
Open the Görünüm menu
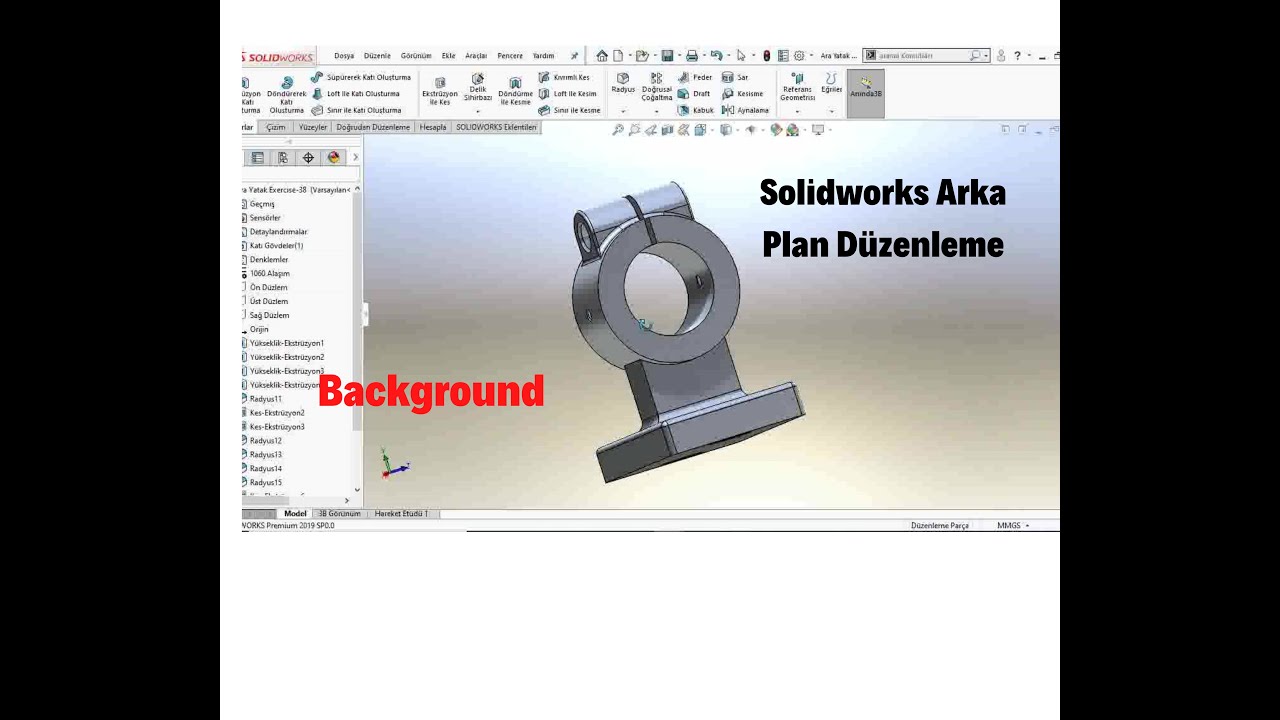click(416, 56)
